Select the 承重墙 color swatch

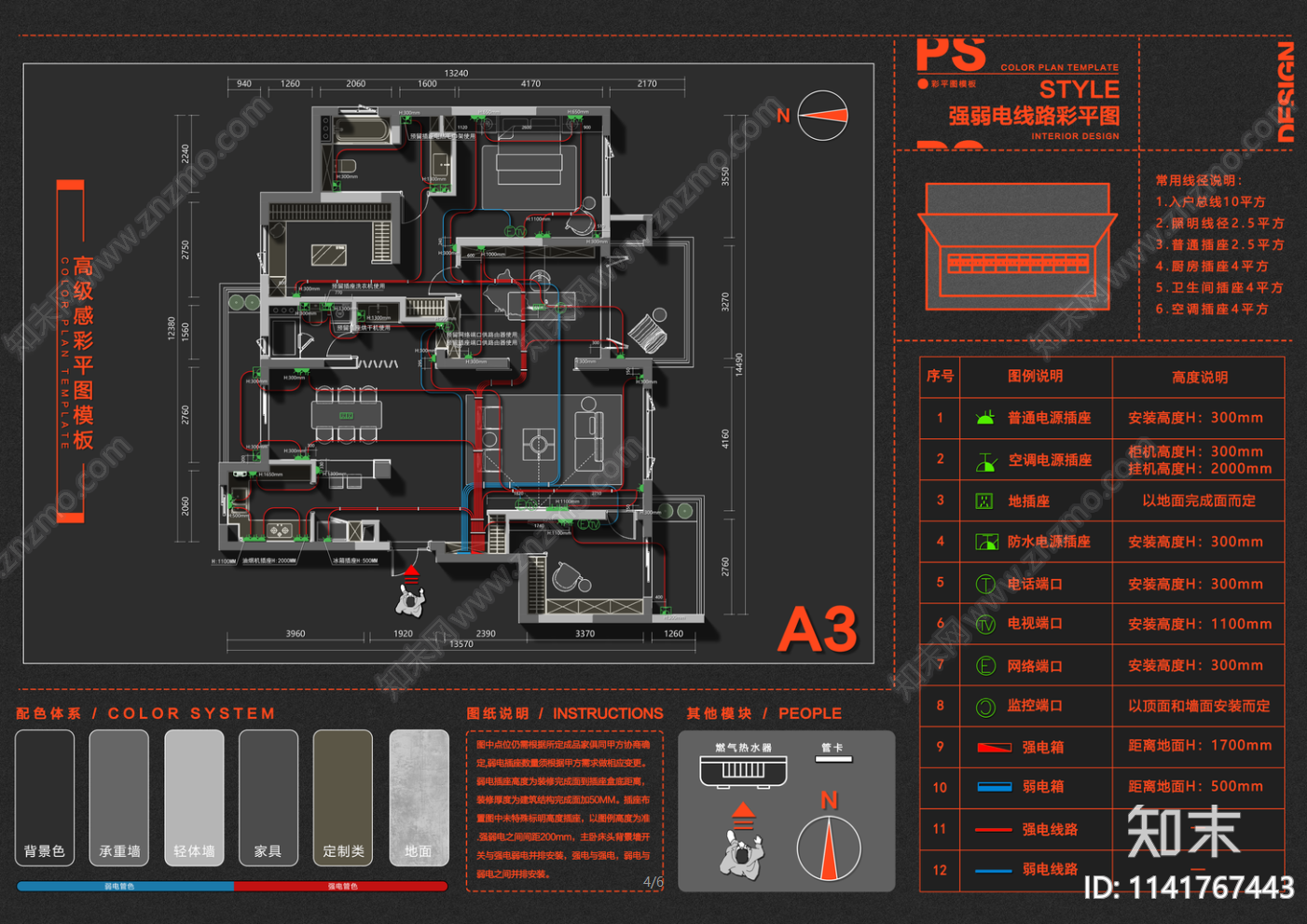[x=119, y=798]
